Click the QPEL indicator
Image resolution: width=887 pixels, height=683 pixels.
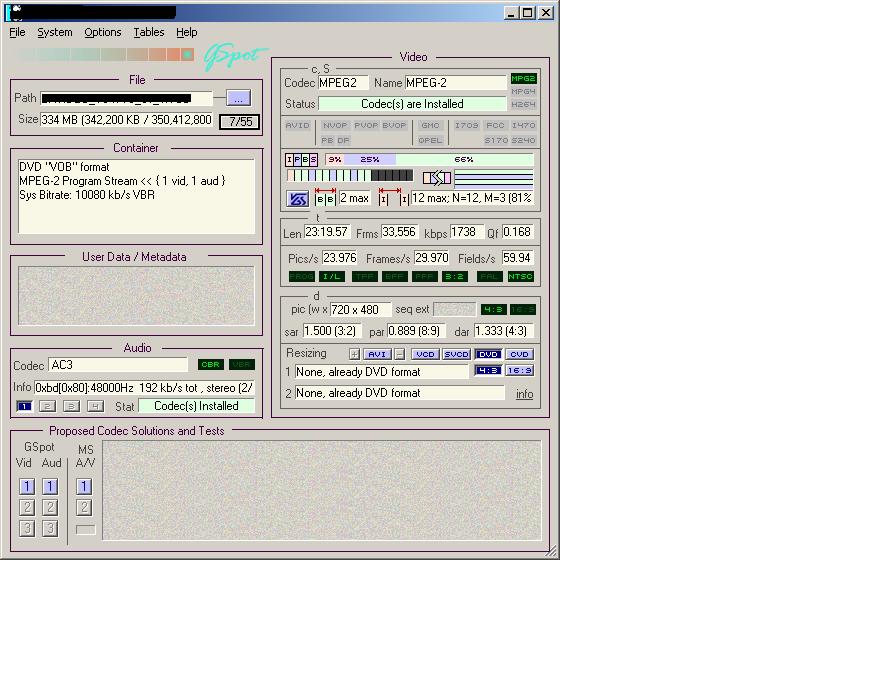(x=430, y=140)
